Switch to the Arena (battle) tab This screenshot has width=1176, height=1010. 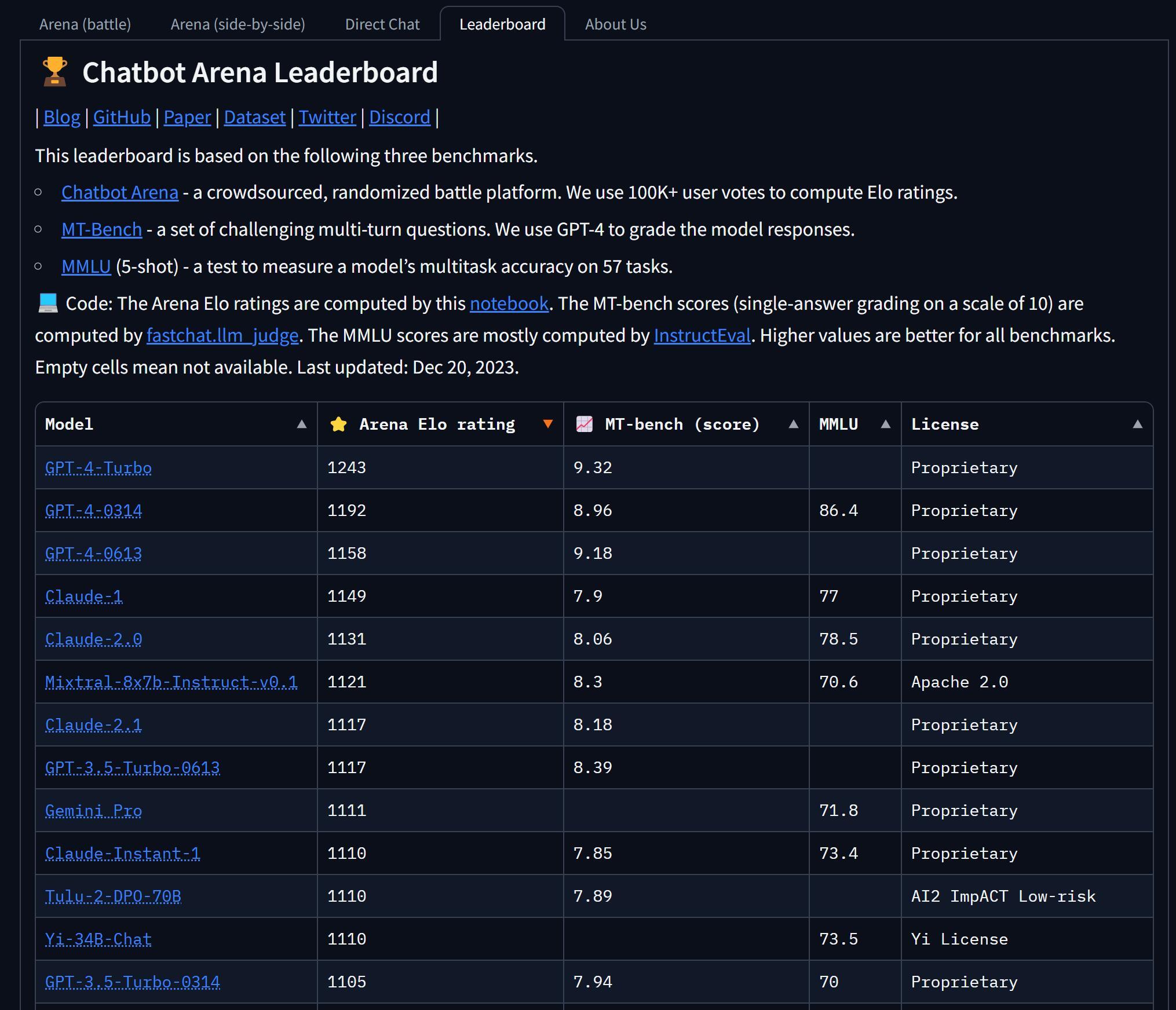pos(85,24)
